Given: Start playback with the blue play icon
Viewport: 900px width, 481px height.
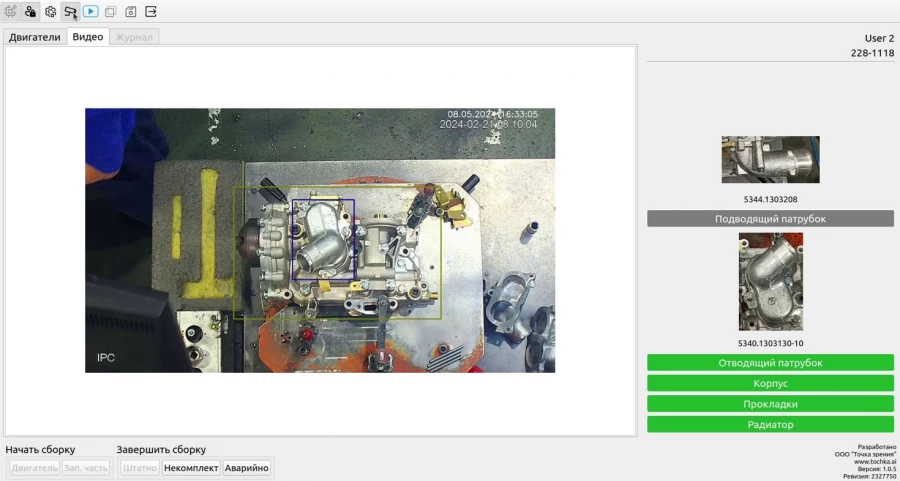Looking at the screenshot, I should (91, 11).
